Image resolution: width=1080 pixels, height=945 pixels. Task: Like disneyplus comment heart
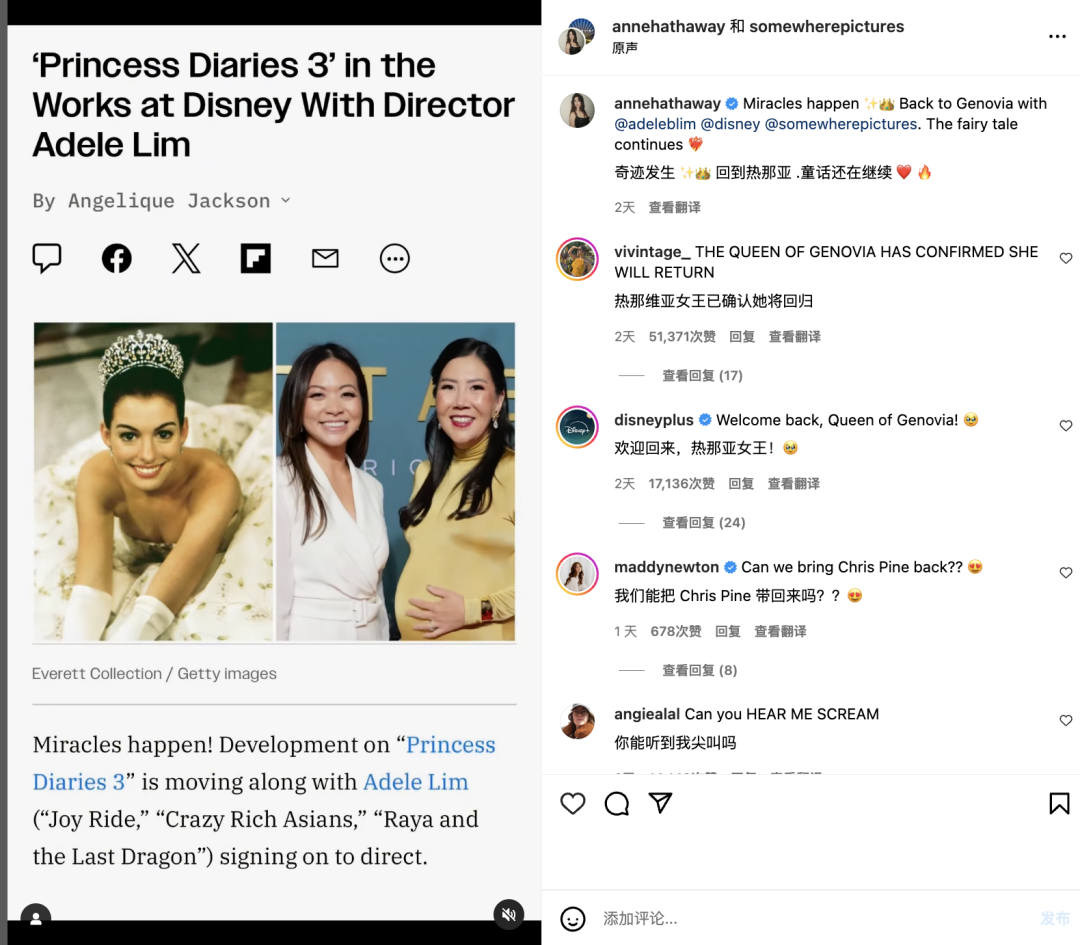click(1066, 426)
